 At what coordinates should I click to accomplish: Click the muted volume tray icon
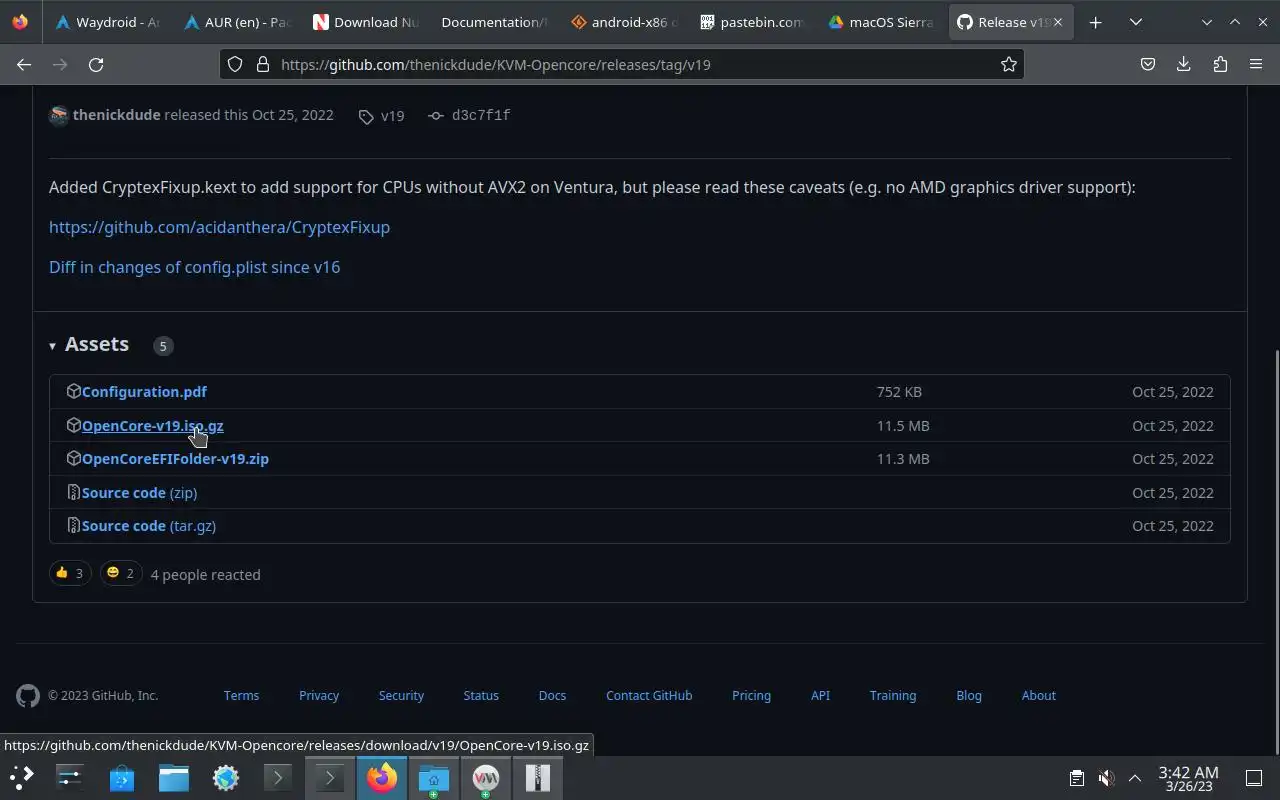coord(1106,778)
